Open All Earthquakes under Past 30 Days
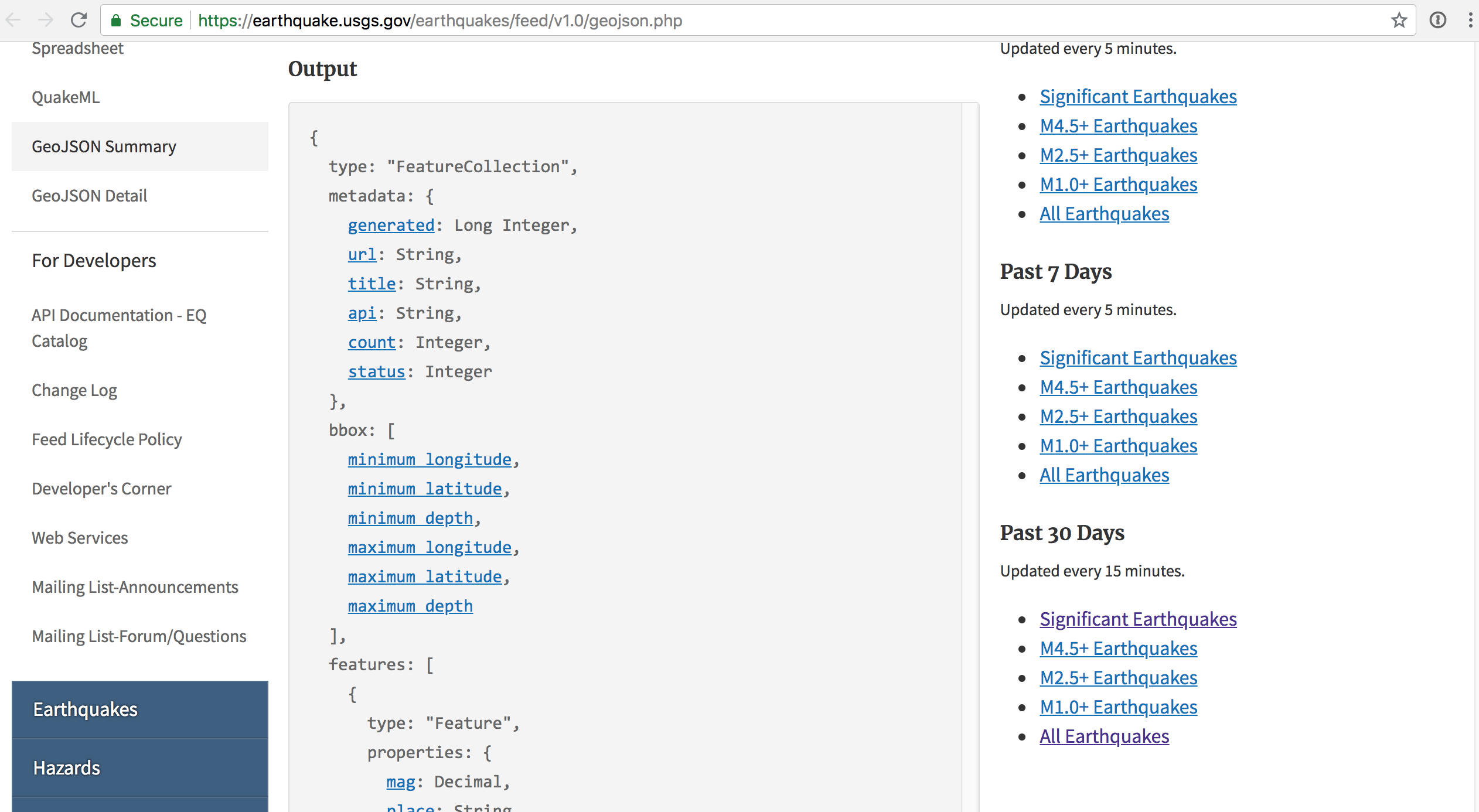Image resolution: width=1479 pixels, height=812 pixels. [1104, 736]
